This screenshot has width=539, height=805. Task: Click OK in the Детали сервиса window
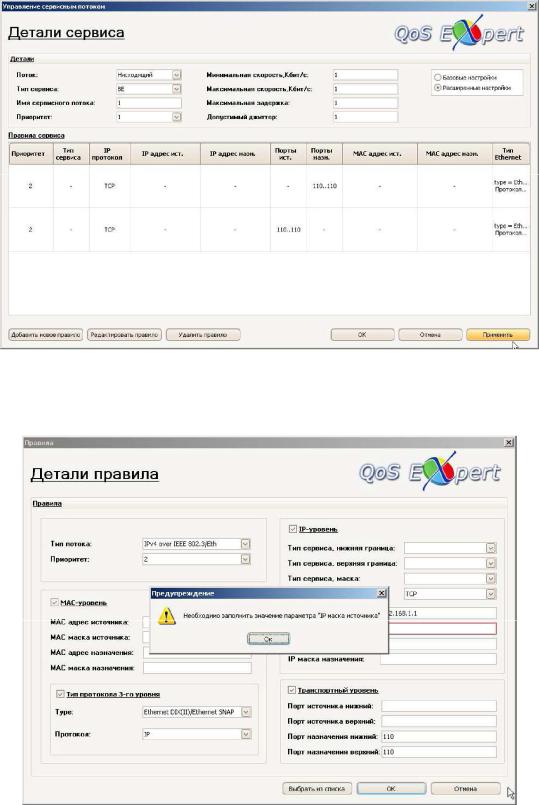click(x=362, y=335)
